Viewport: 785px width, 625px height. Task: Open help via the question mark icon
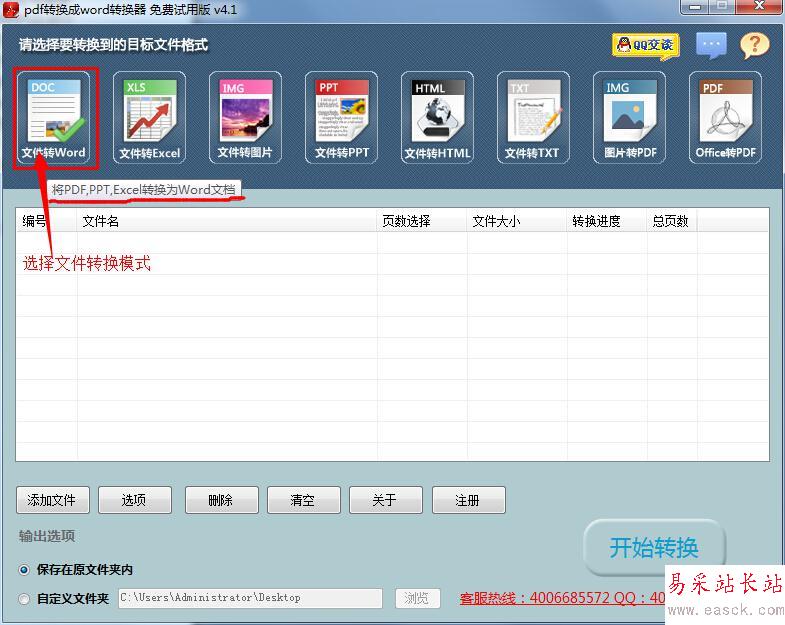tap(754, 46)
